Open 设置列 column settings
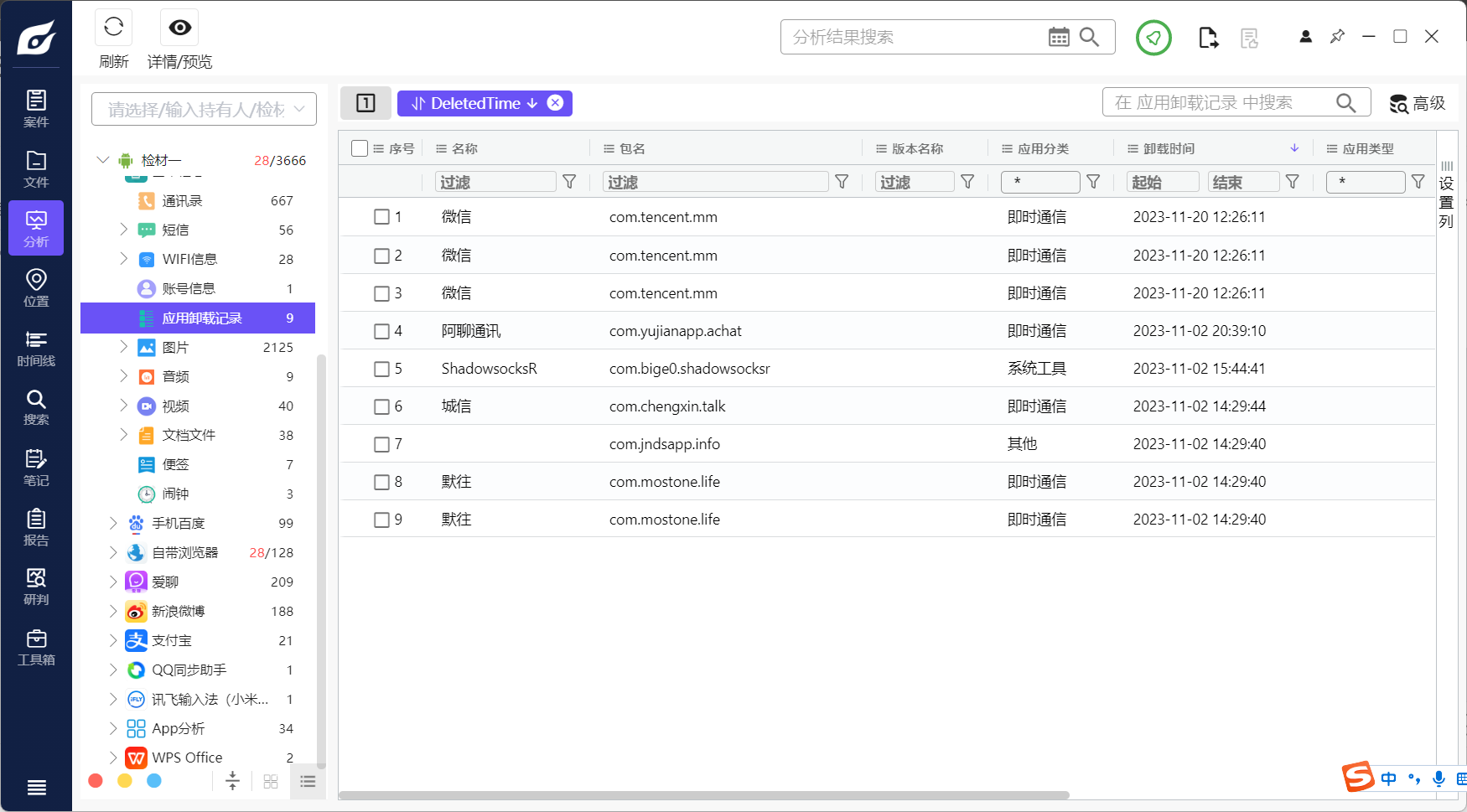This screenshot has height=812, width=1467. pos(1446,194)
